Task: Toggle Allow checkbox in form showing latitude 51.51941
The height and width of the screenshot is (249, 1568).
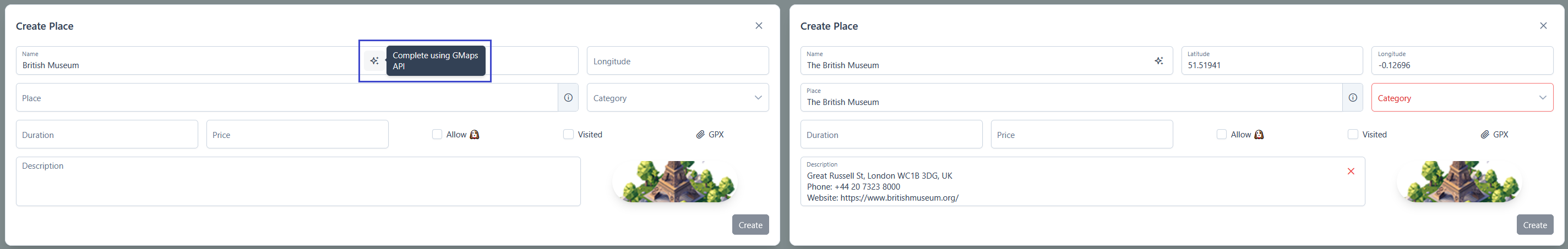Action: 1221,134
